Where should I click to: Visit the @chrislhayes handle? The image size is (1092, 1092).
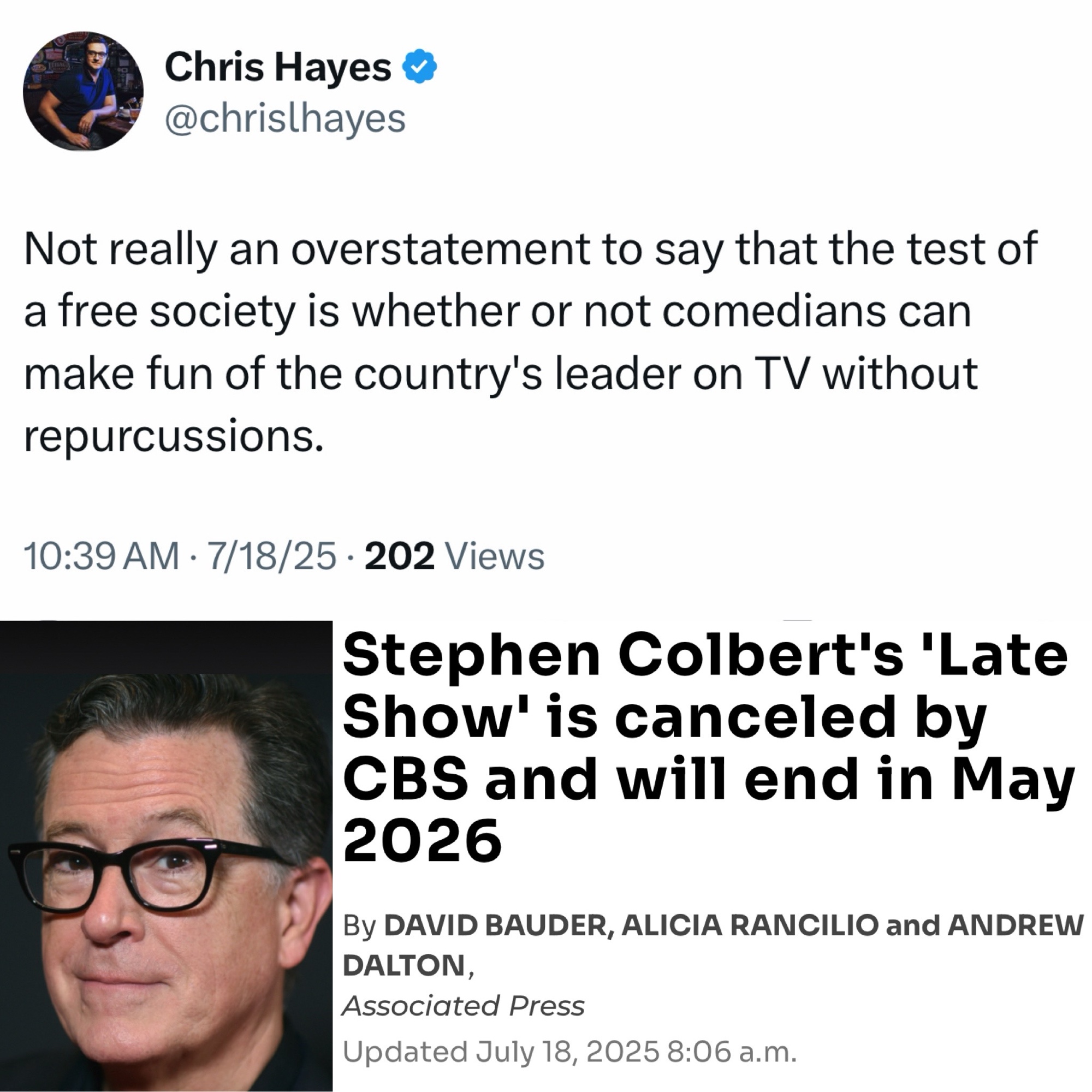coord(285,118)
